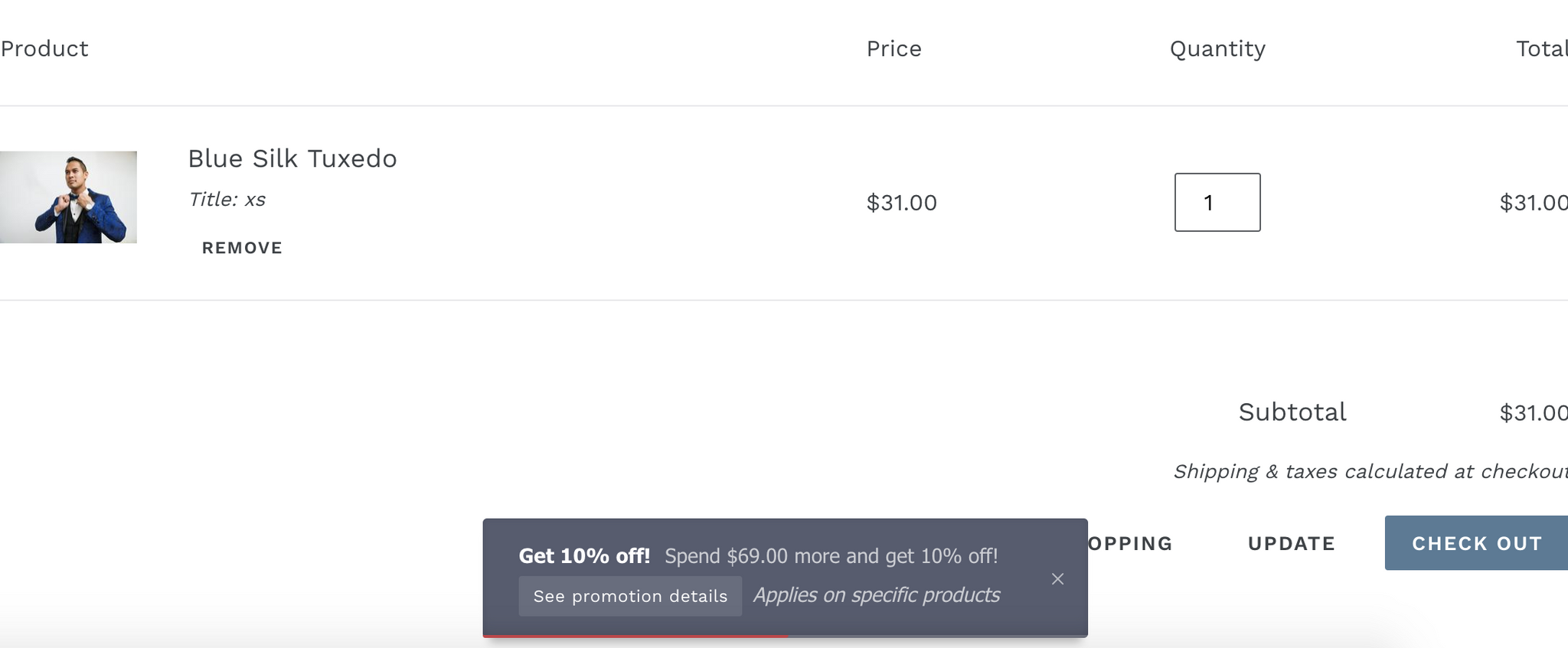Click the shipping and taxes note
The height and width of the screenshot is (648, 1568).
1370,471
